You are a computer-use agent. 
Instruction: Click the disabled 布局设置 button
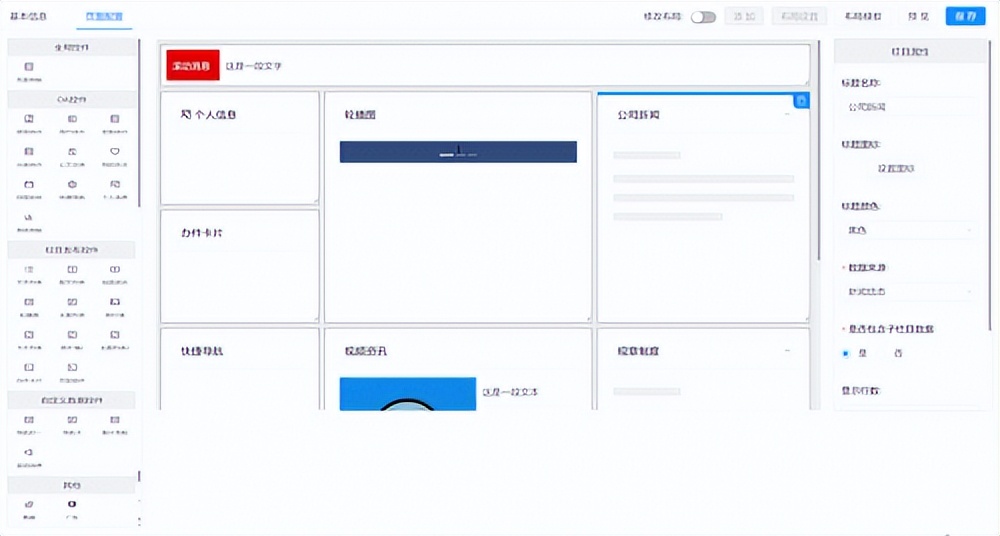[x=799, y=16]
